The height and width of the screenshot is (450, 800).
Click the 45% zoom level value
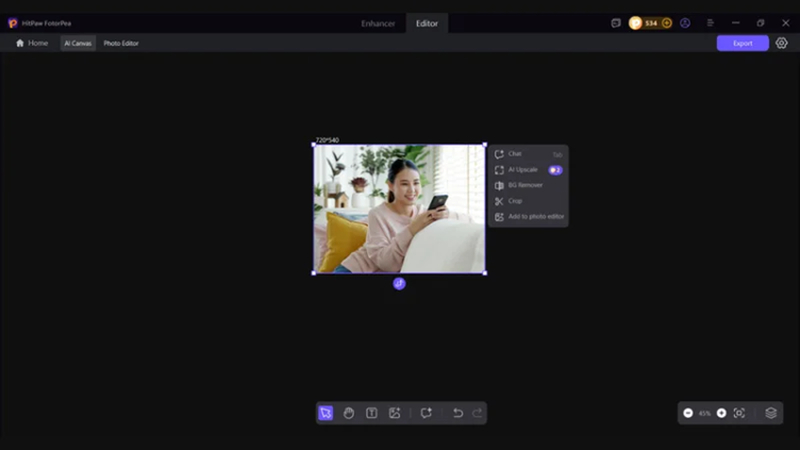click(x=705, y=413)
